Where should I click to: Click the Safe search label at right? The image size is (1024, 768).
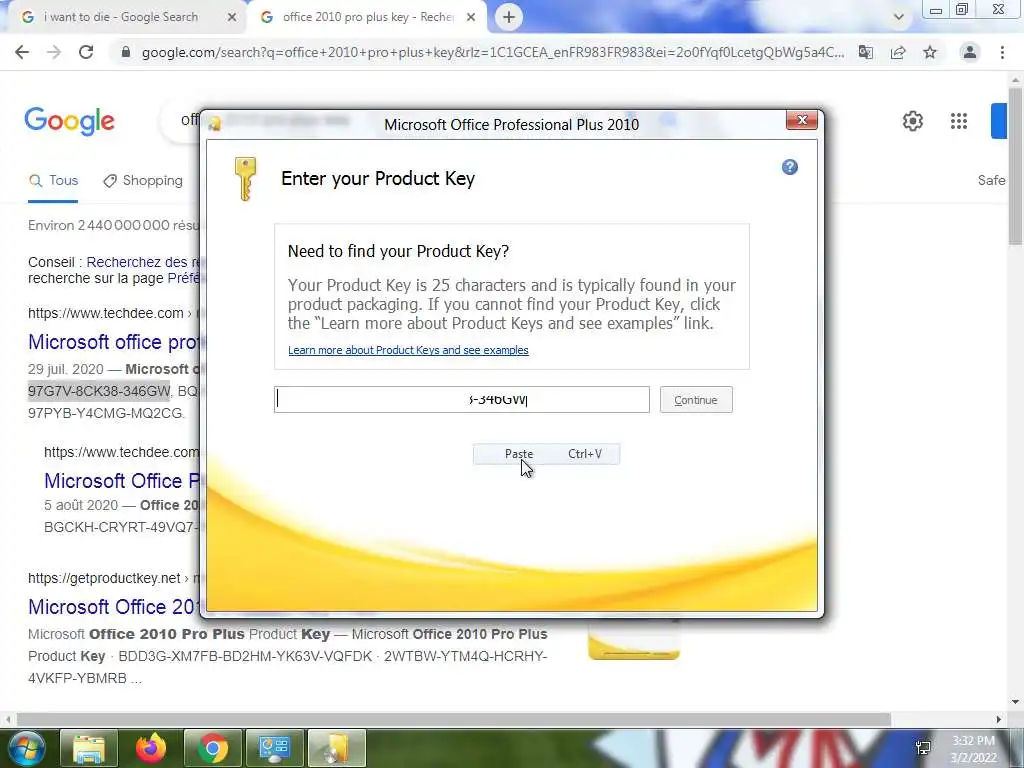tap(991, 180)
